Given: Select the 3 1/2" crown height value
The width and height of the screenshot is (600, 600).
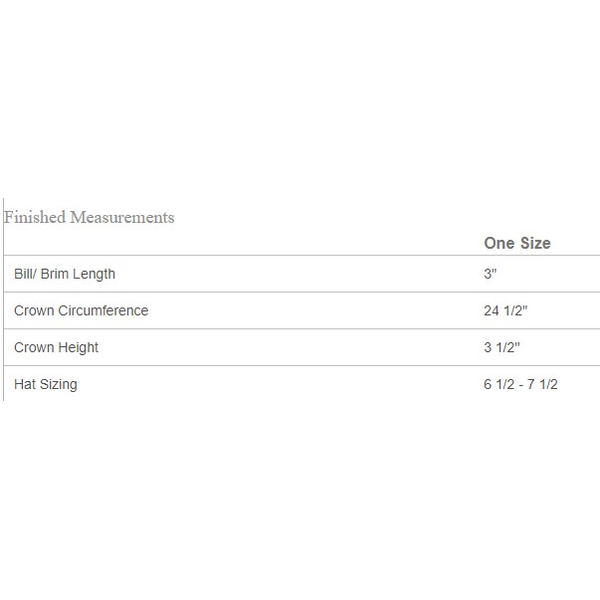Looking at the screenshot, I should pos(502,348).
